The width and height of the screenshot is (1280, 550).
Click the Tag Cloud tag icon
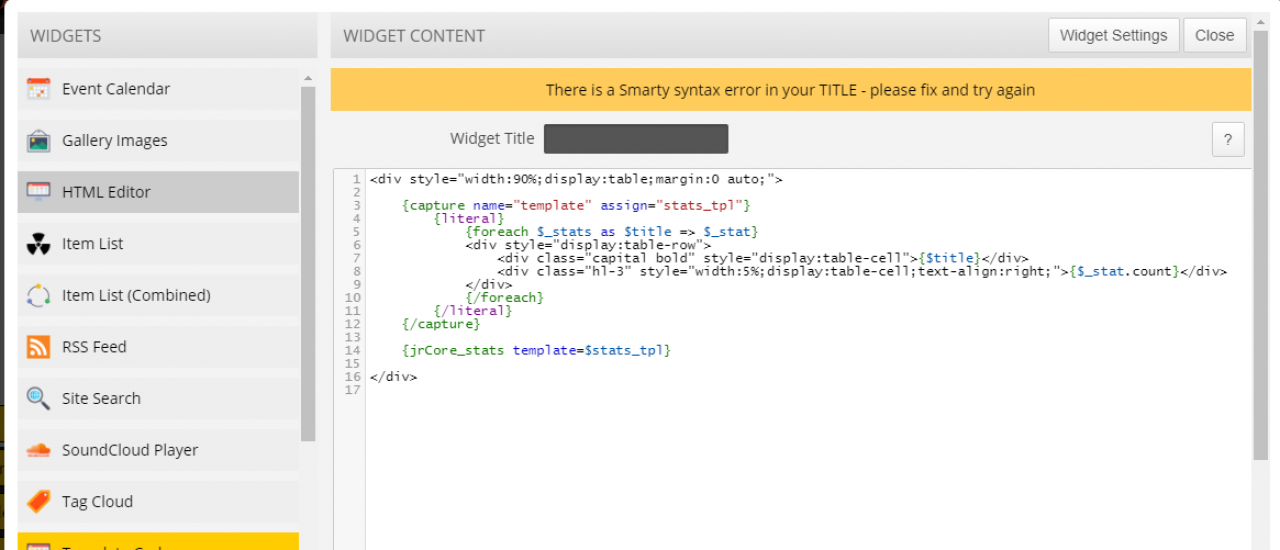pos(39,501)
